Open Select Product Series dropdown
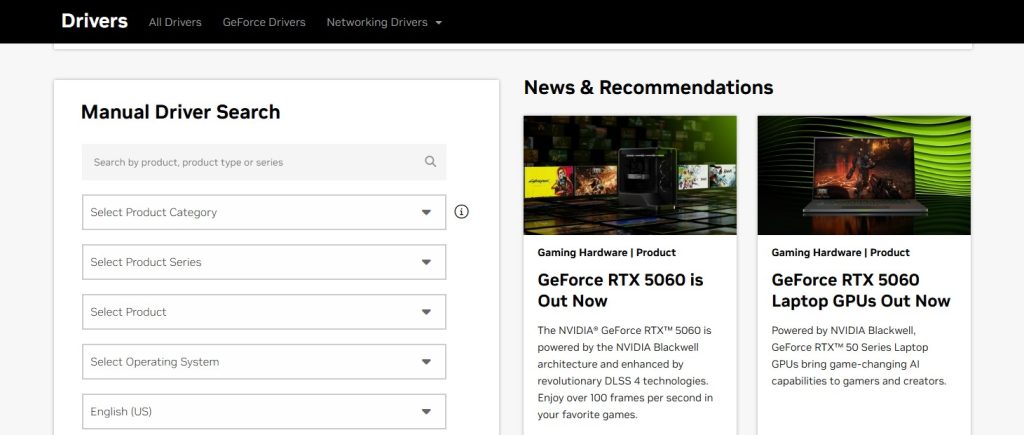 click(x=264, y=262)
